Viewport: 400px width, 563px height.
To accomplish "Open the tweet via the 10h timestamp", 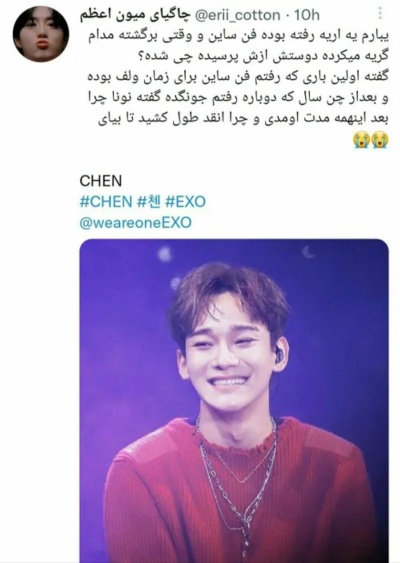I will click(307, 15).
